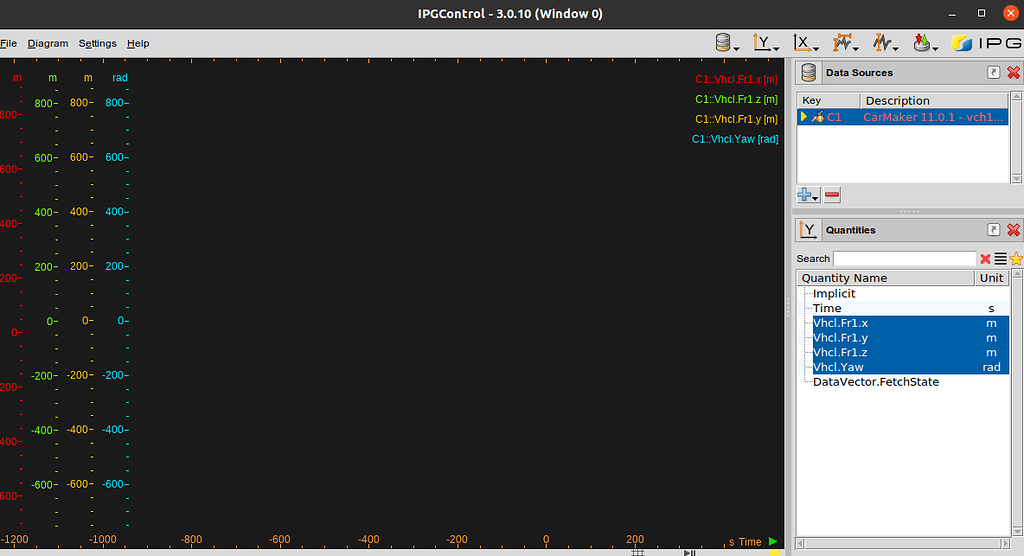1024x556 pixels.
Task: Remove the selected data source with minus
Action: pos(832,195)
